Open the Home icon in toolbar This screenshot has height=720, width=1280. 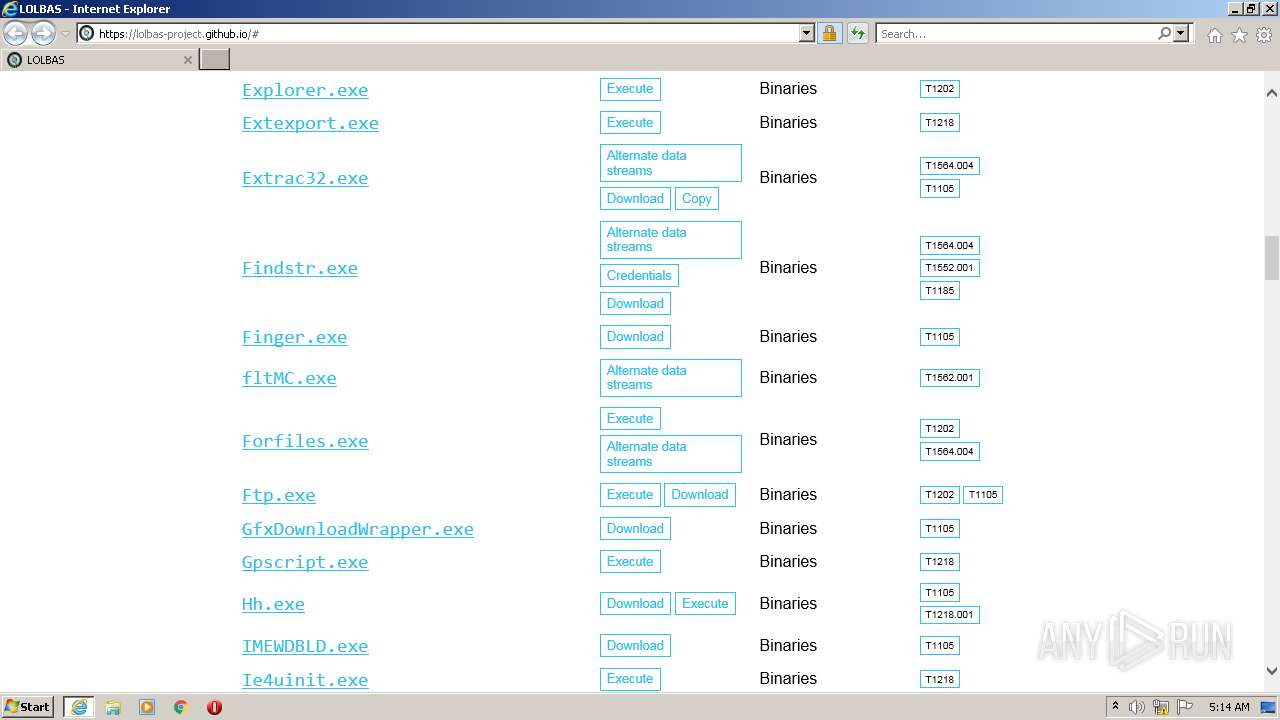pos(1214,35)
